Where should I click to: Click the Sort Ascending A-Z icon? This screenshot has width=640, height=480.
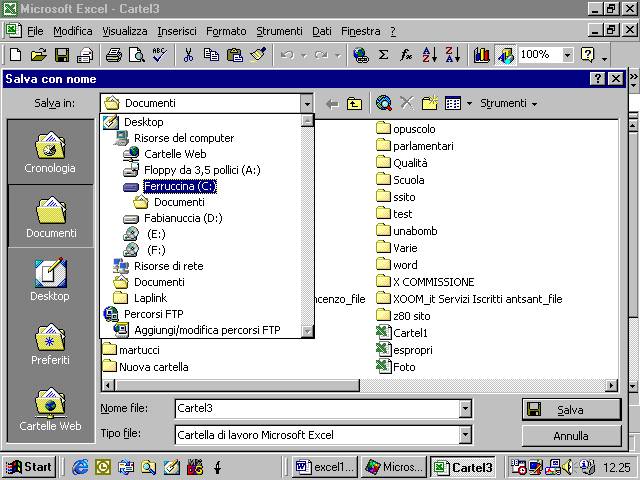coord(430,54)
